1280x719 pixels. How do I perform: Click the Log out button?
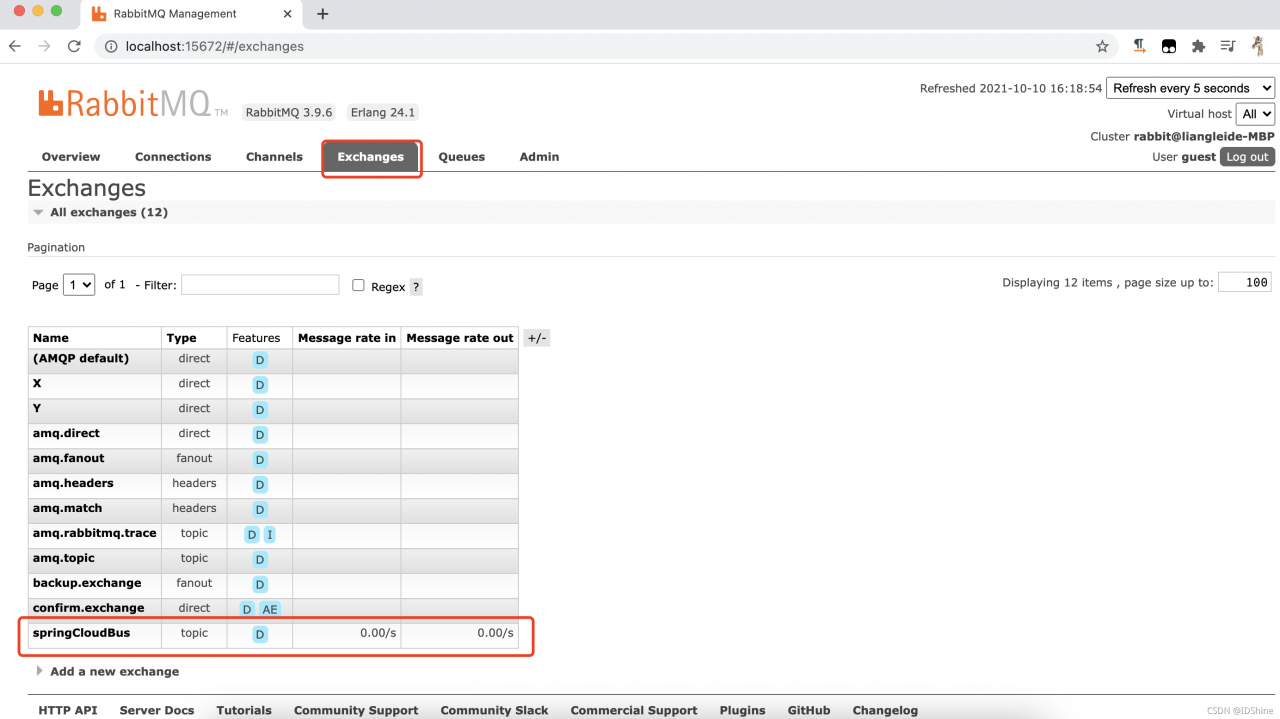[x=1247, y=157]
